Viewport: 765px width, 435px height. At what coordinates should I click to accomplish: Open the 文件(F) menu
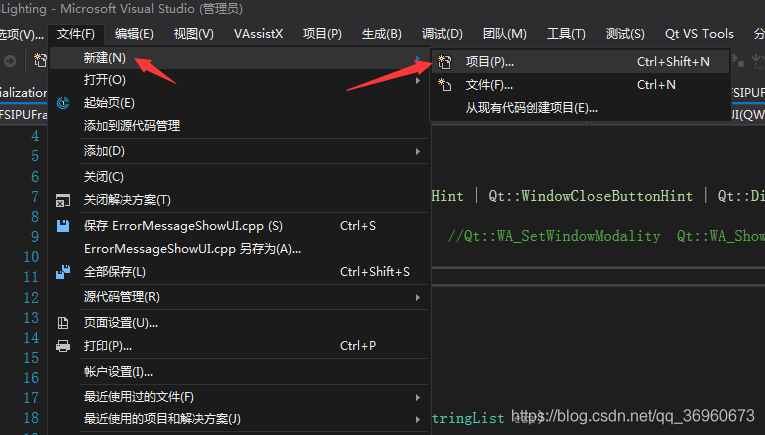(x=76, y=34)
